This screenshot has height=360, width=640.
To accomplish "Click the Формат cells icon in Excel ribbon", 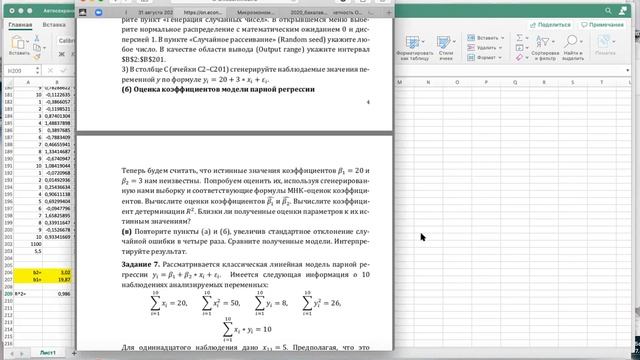I will [x=471, y=58].
